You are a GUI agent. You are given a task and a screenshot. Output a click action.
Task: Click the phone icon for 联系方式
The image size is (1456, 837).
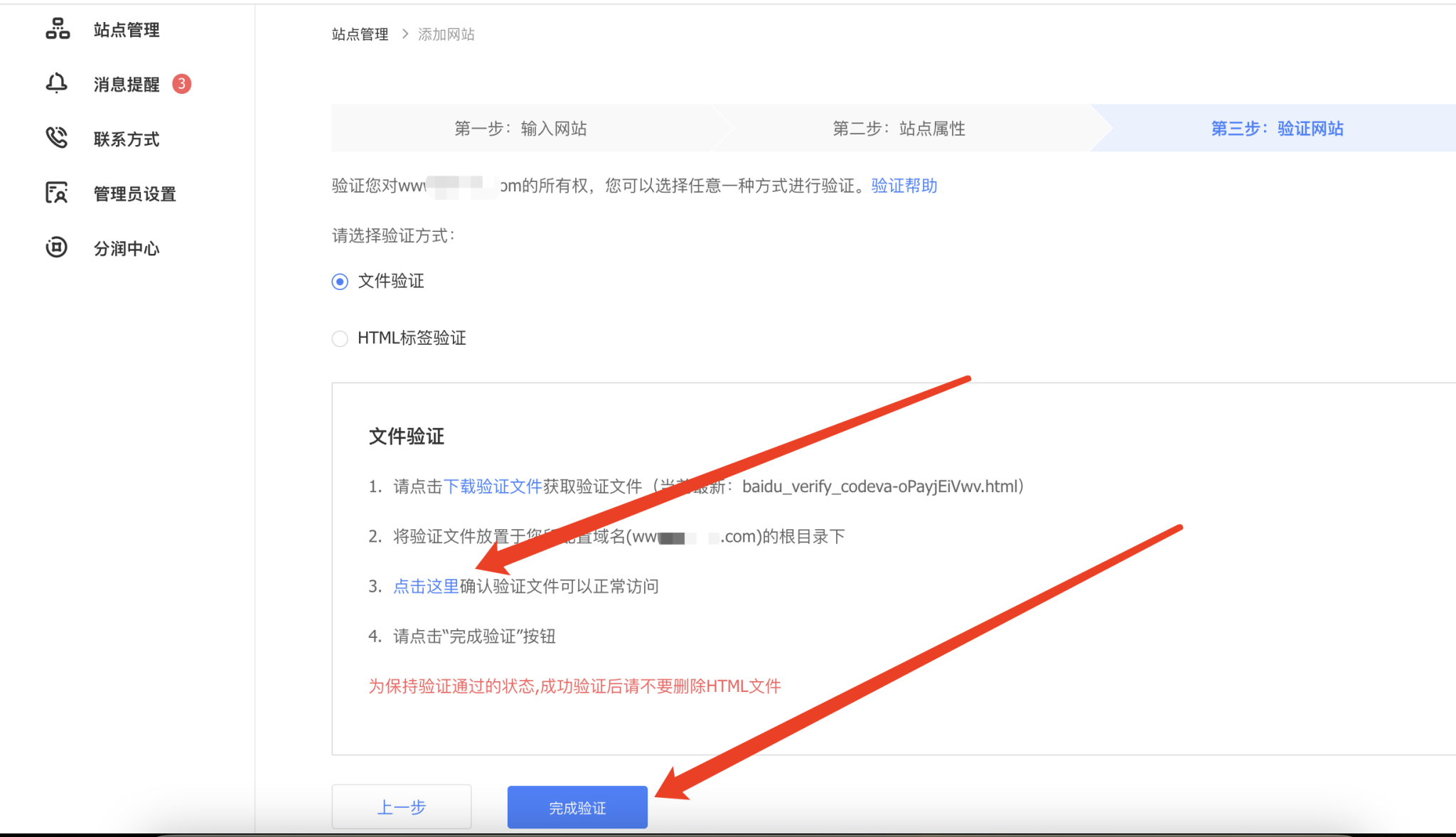(57, 138)
